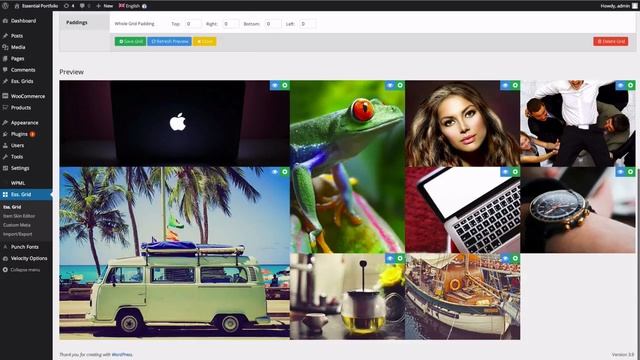Click the Top padding input field
Viewport: 640px width, 360px height.
pos(193,24)
